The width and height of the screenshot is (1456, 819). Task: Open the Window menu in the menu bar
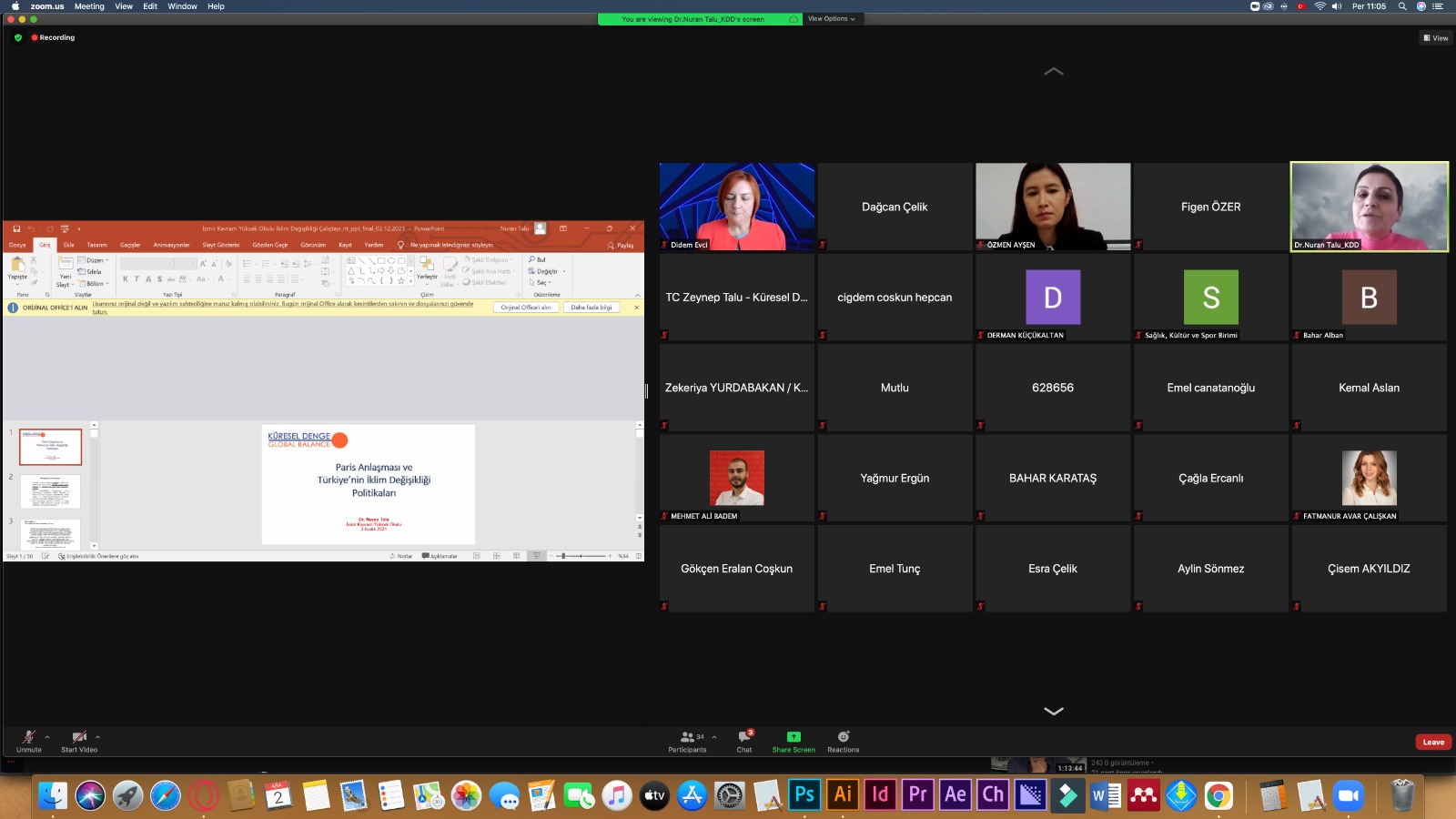click(182, 6)
